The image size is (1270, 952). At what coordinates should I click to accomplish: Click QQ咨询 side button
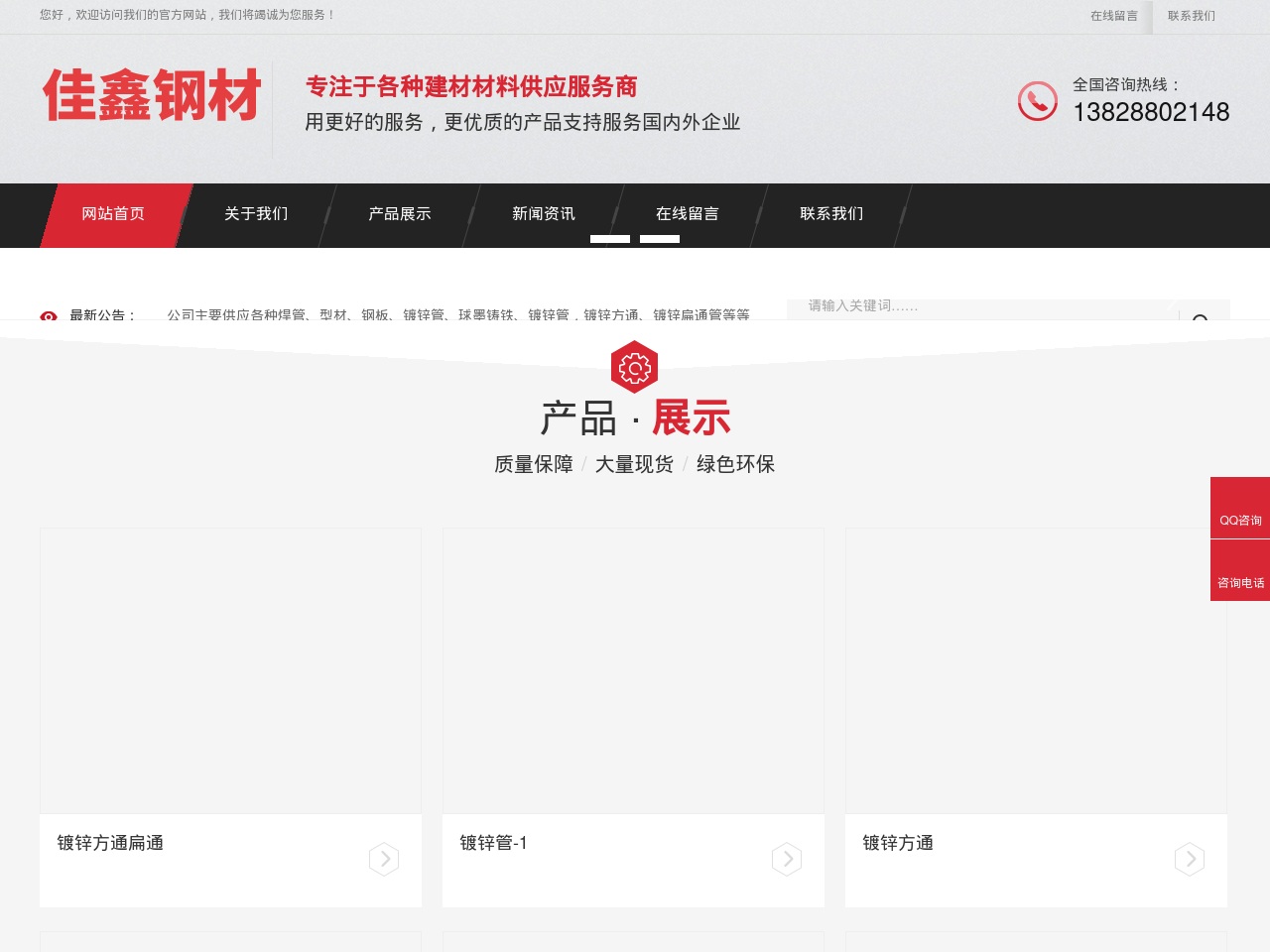(x=1240, y=508)
